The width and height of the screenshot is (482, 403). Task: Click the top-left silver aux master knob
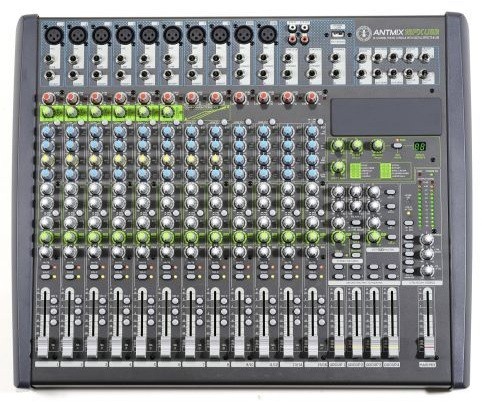(x=338, y=192)
